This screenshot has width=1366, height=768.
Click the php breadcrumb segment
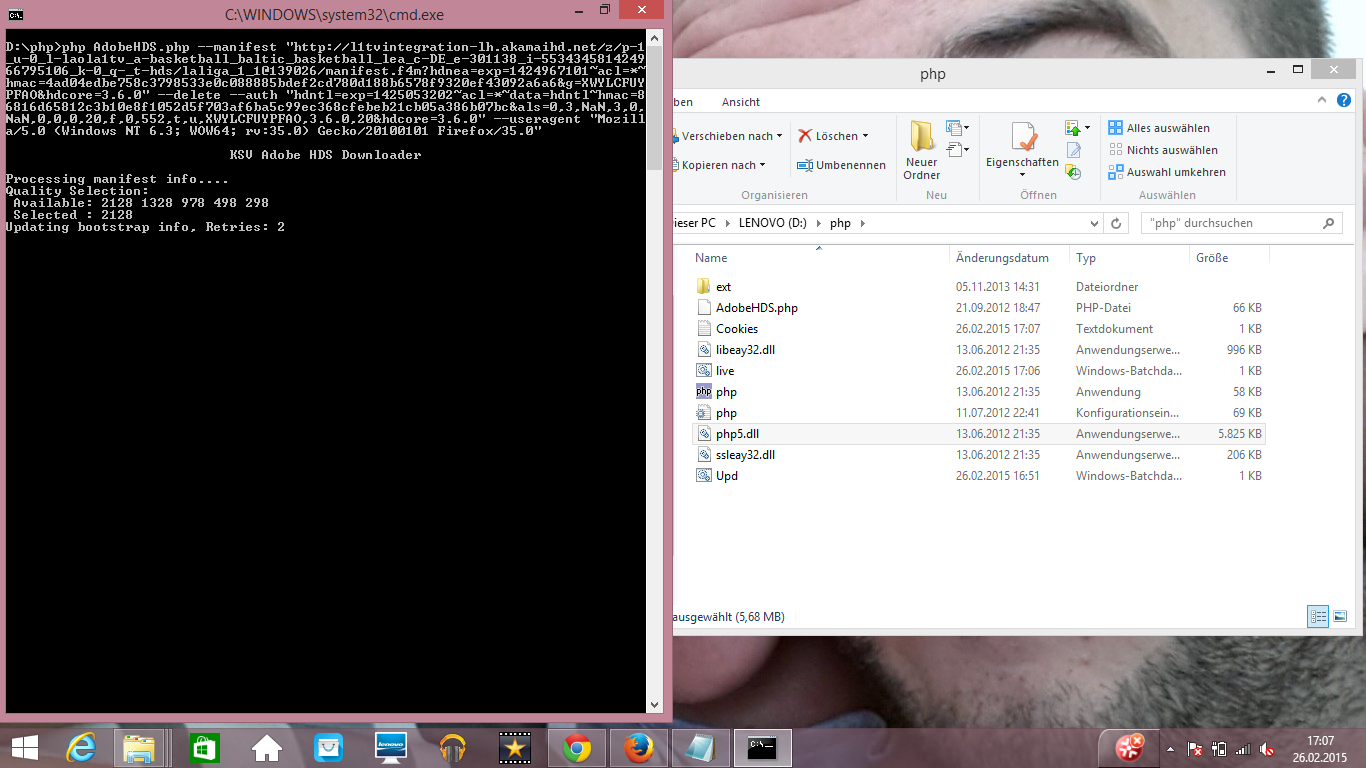tap(840, 223)
